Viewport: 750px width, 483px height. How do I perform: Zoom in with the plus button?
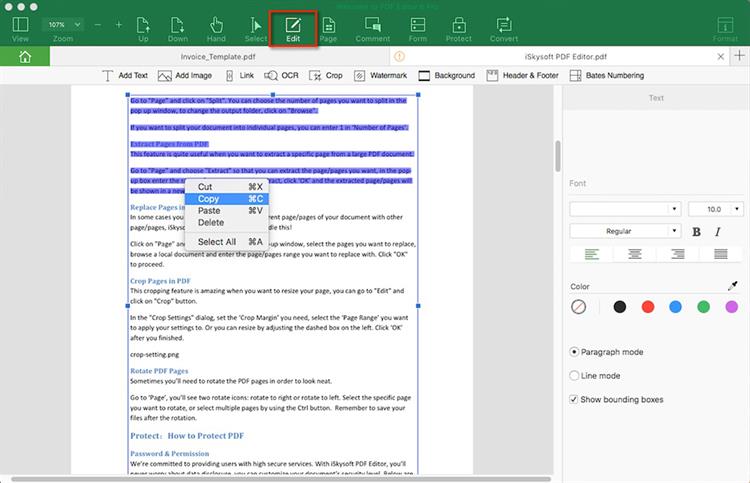coord(119,24)
